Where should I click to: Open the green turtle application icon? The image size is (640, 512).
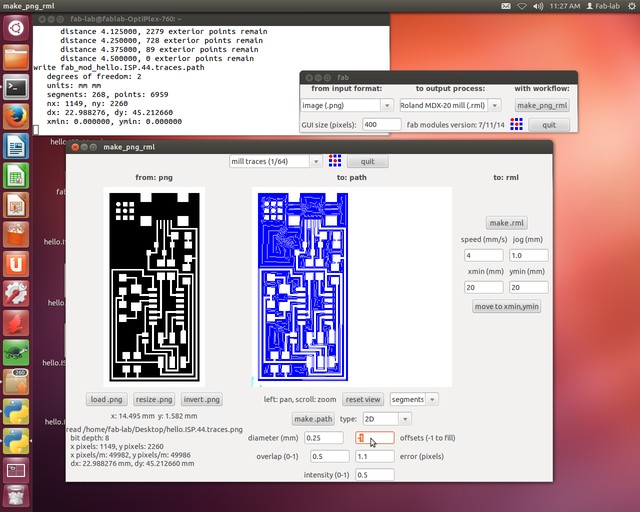[x=16, y=353]
